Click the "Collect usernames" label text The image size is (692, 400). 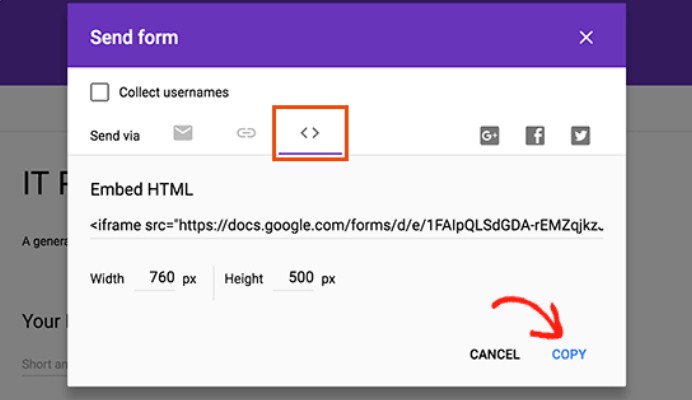pos(174,92)
